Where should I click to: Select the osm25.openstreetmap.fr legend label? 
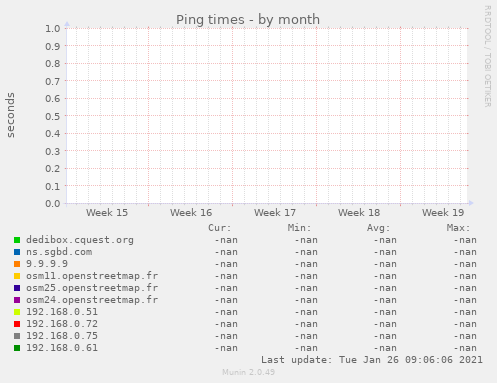click(92, 288)
